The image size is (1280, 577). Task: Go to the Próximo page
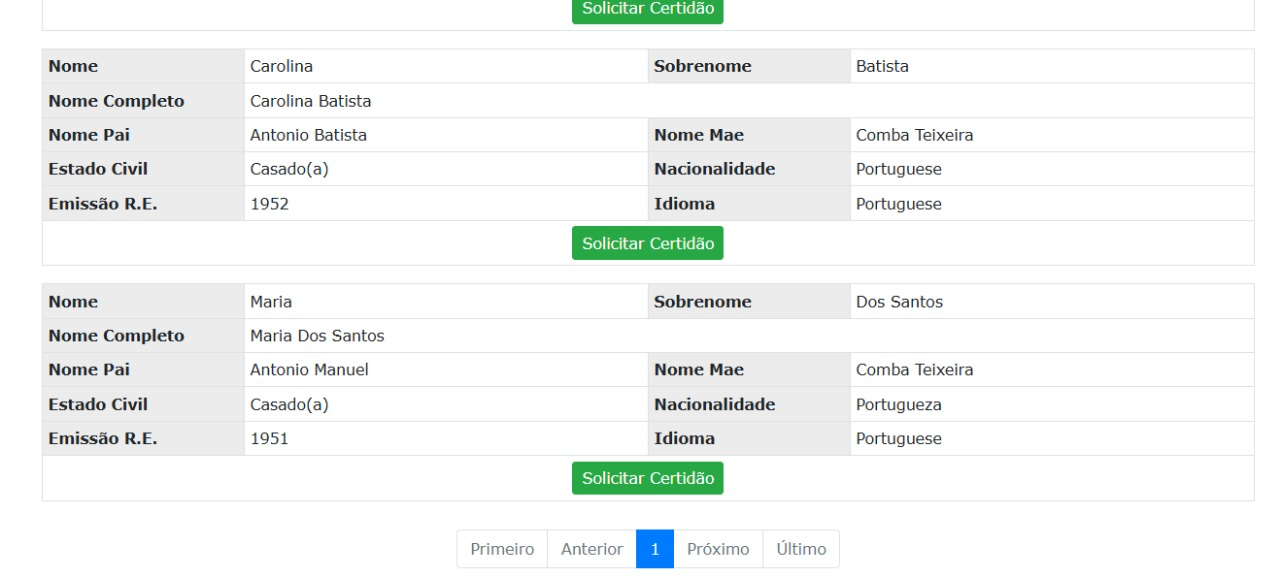[718, 549]
